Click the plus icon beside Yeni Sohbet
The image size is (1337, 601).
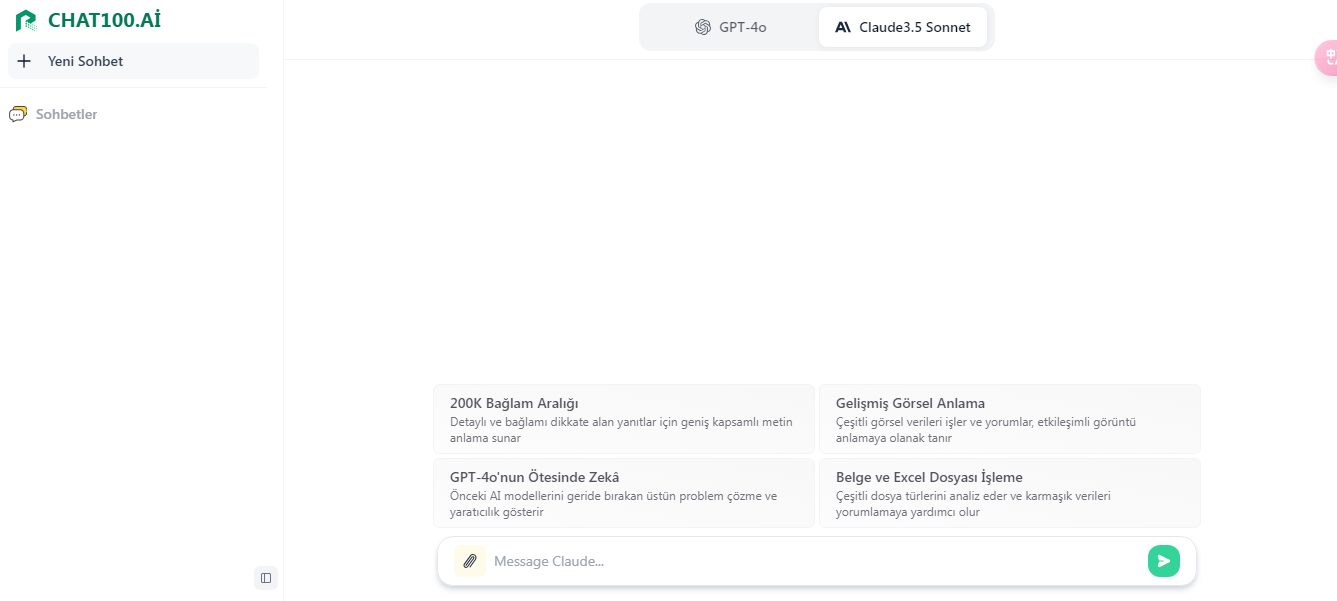point(24,61)
